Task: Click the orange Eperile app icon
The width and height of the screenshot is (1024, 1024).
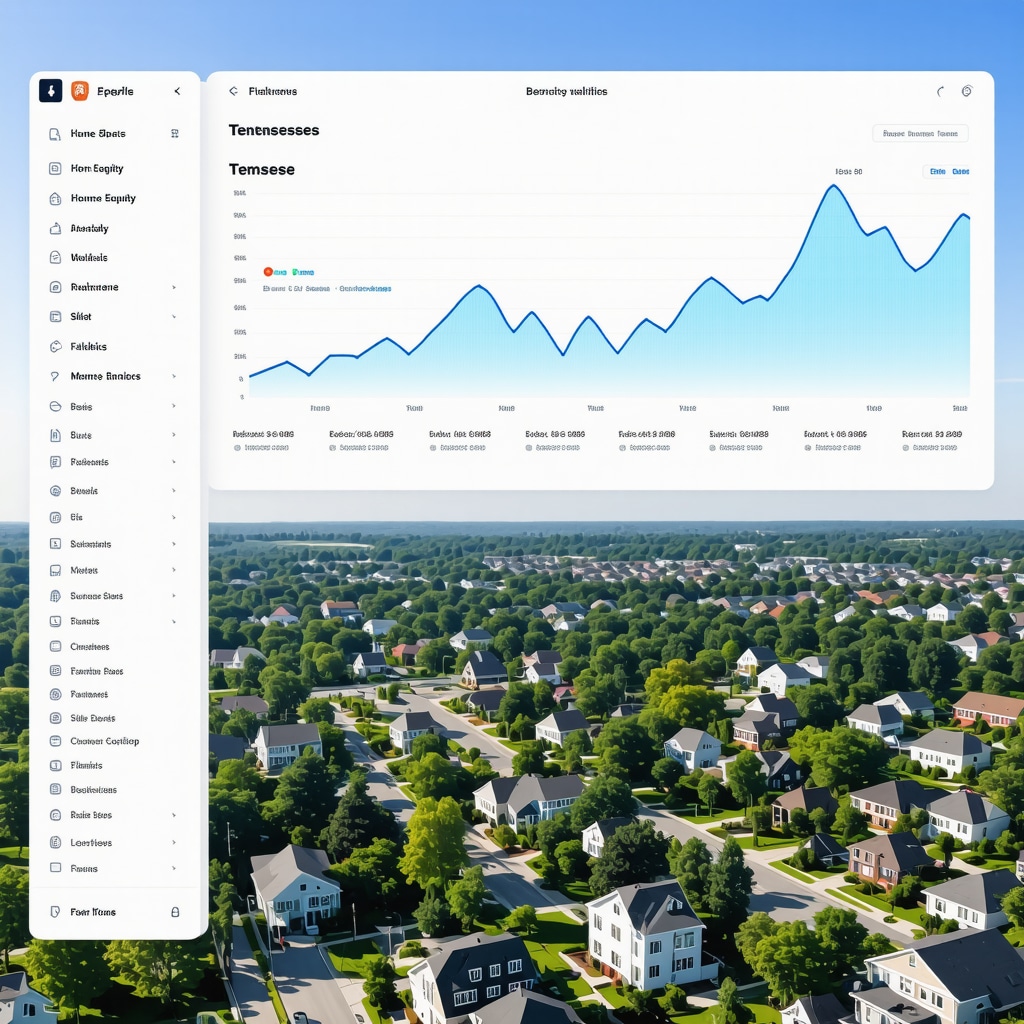Action: click(x=80, y=91)
